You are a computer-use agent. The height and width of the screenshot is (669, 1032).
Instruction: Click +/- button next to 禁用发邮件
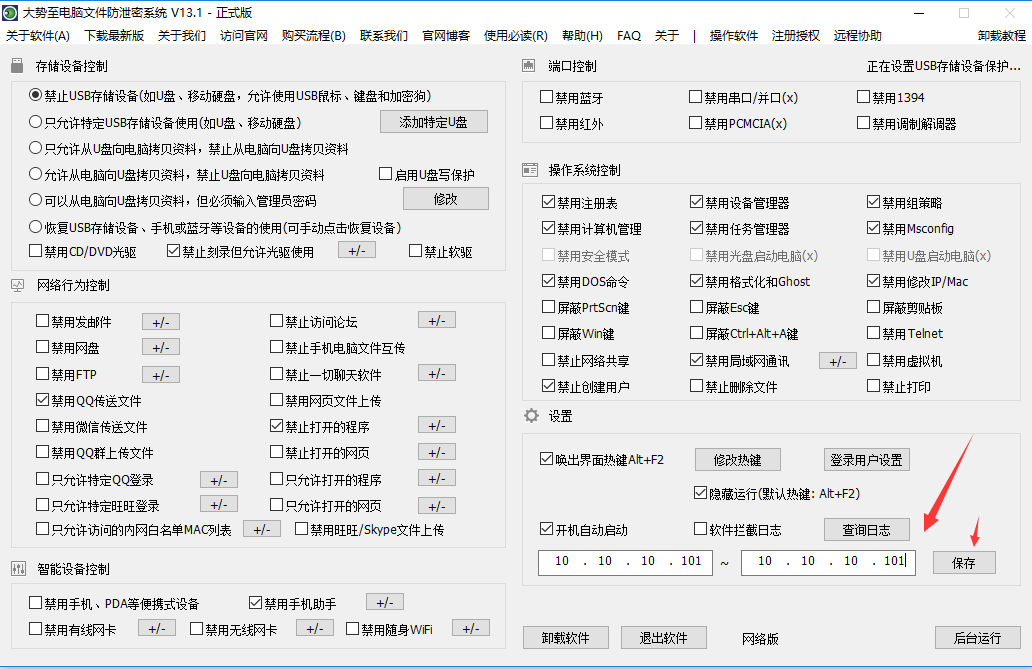(x=161, y=322)
